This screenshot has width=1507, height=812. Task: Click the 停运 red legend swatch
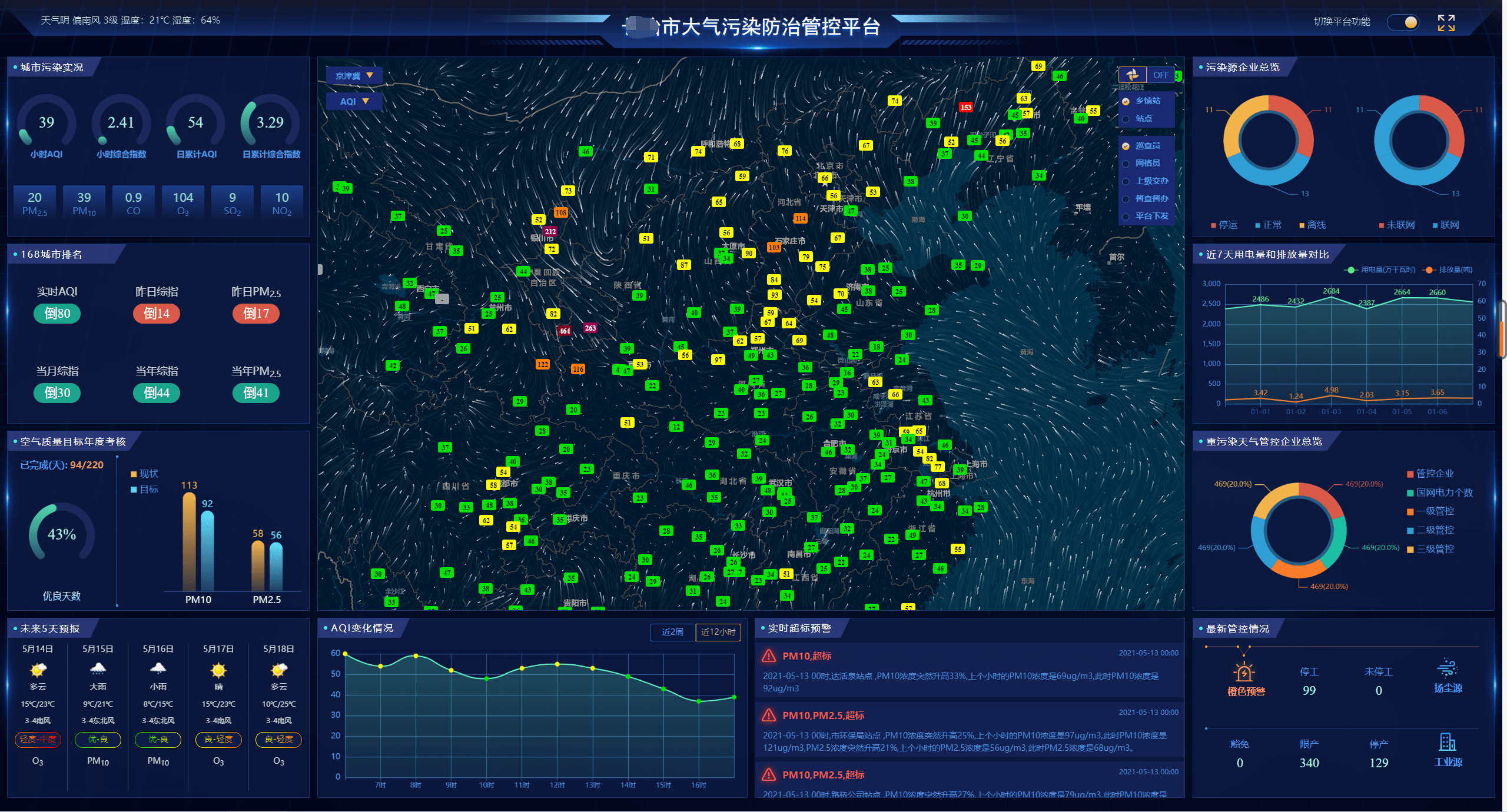(1213, 225)
